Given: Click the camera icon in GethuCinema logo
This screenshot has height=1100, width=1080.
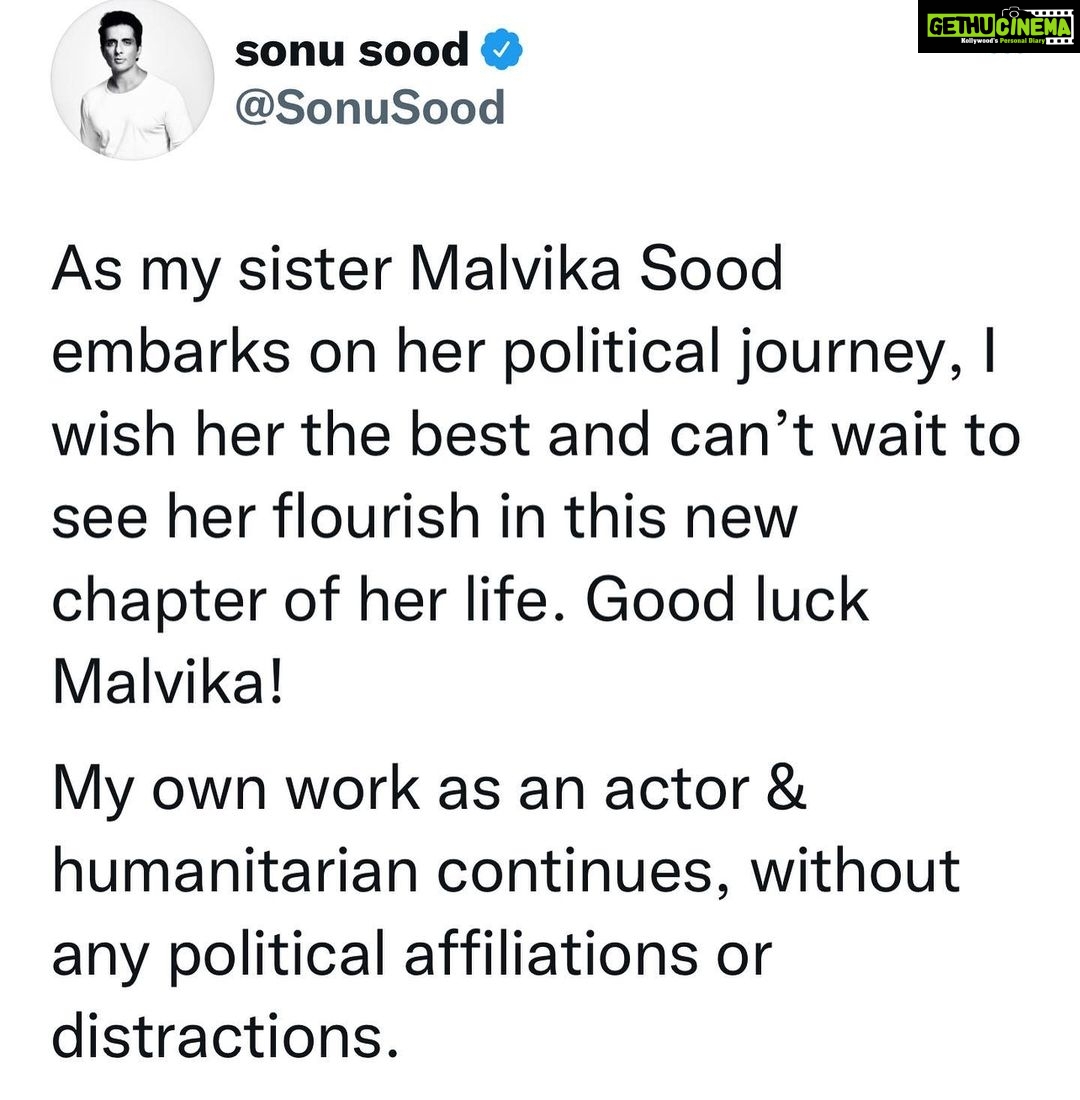Looking at the screenshot, I should [x=1011, y=13].
